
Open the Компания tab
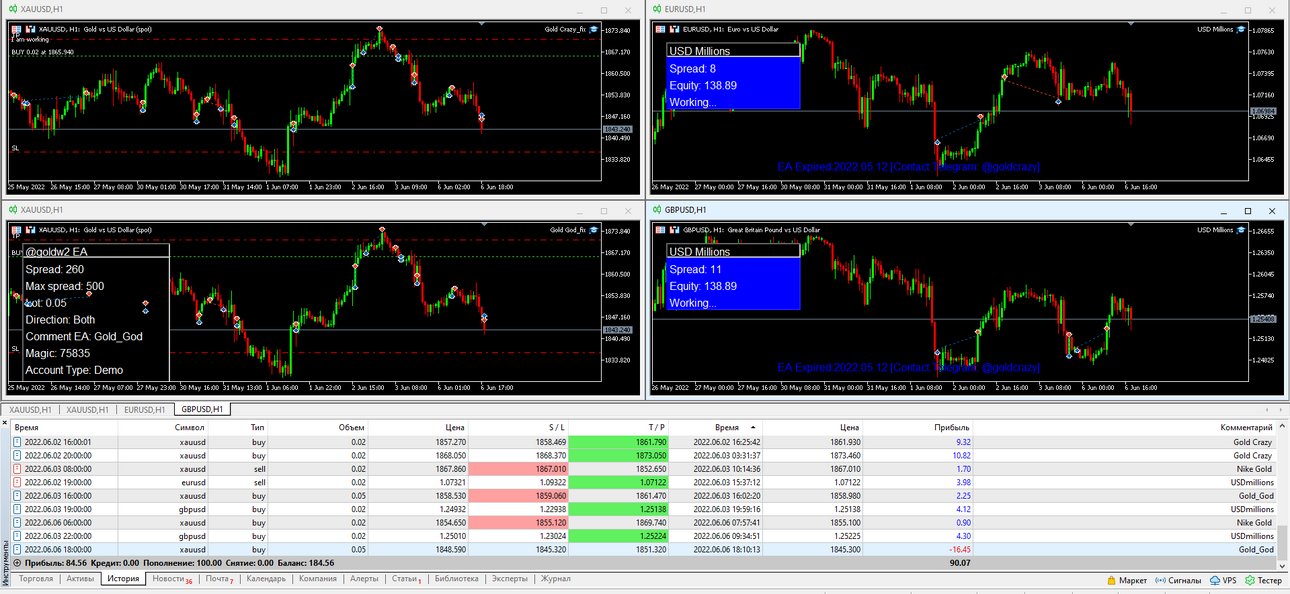pos(318,579)
